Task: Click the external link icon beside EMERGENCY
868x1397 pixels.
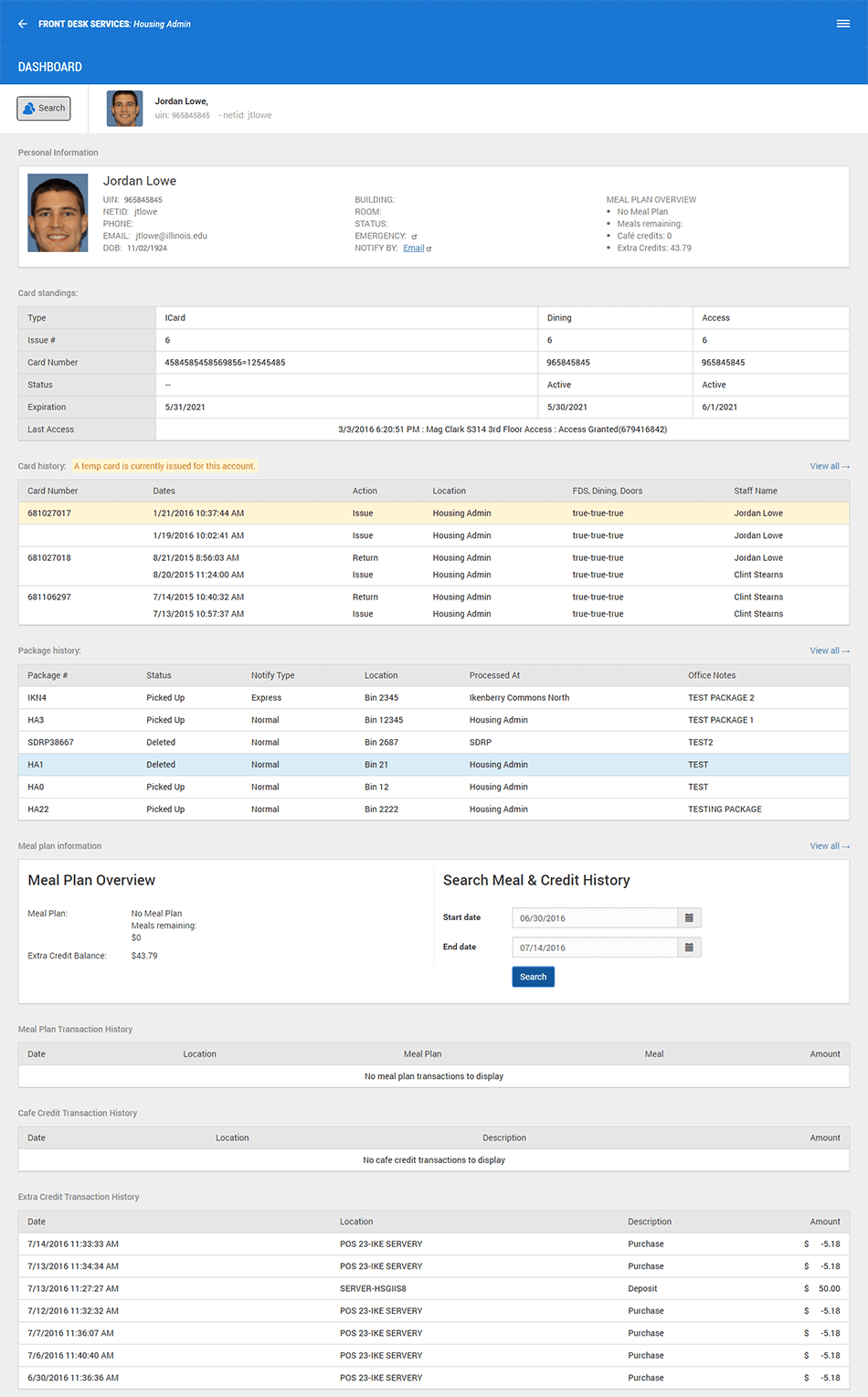Action: tap(414, 237)
